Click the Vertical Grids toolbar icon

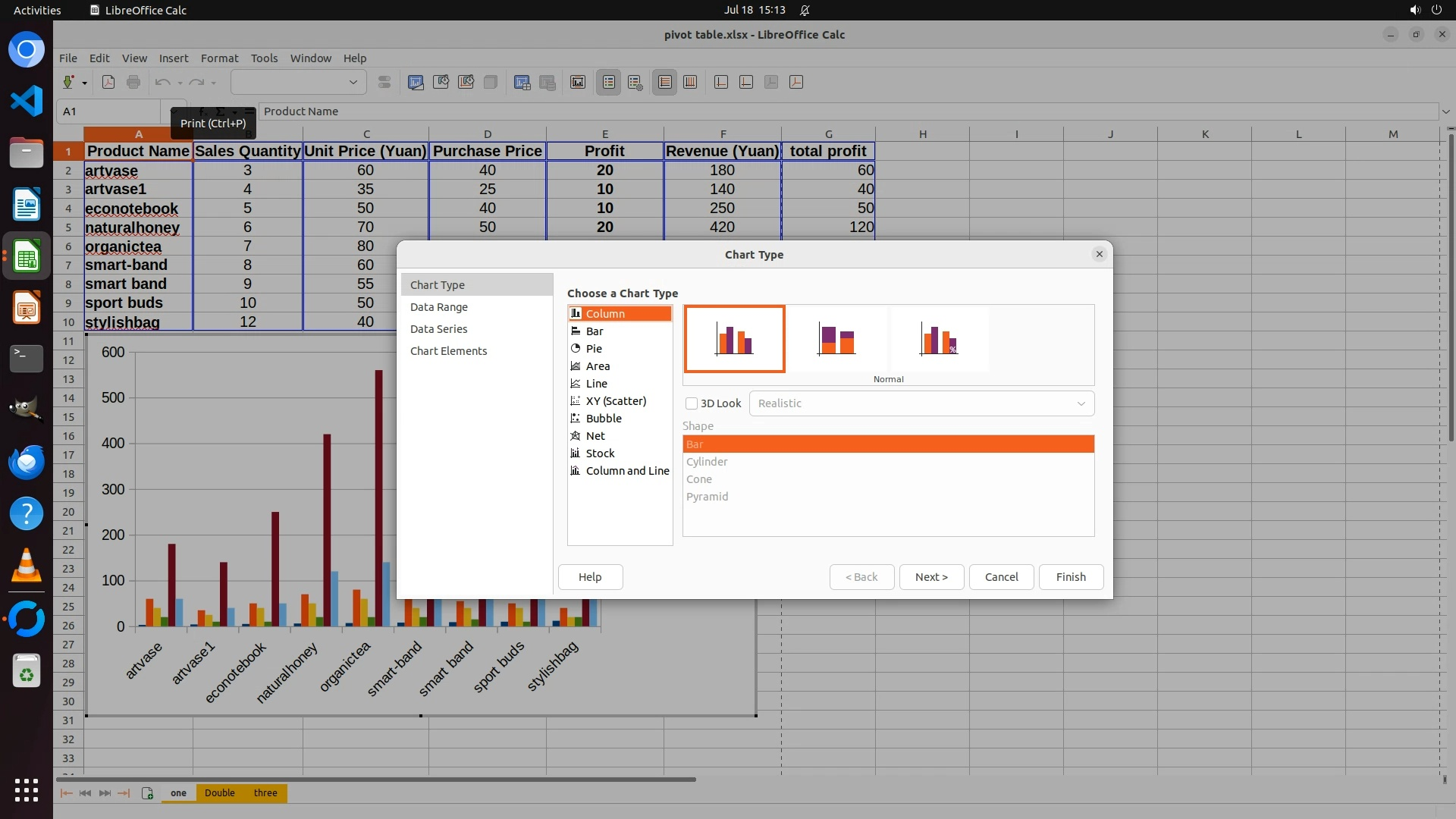690,82
